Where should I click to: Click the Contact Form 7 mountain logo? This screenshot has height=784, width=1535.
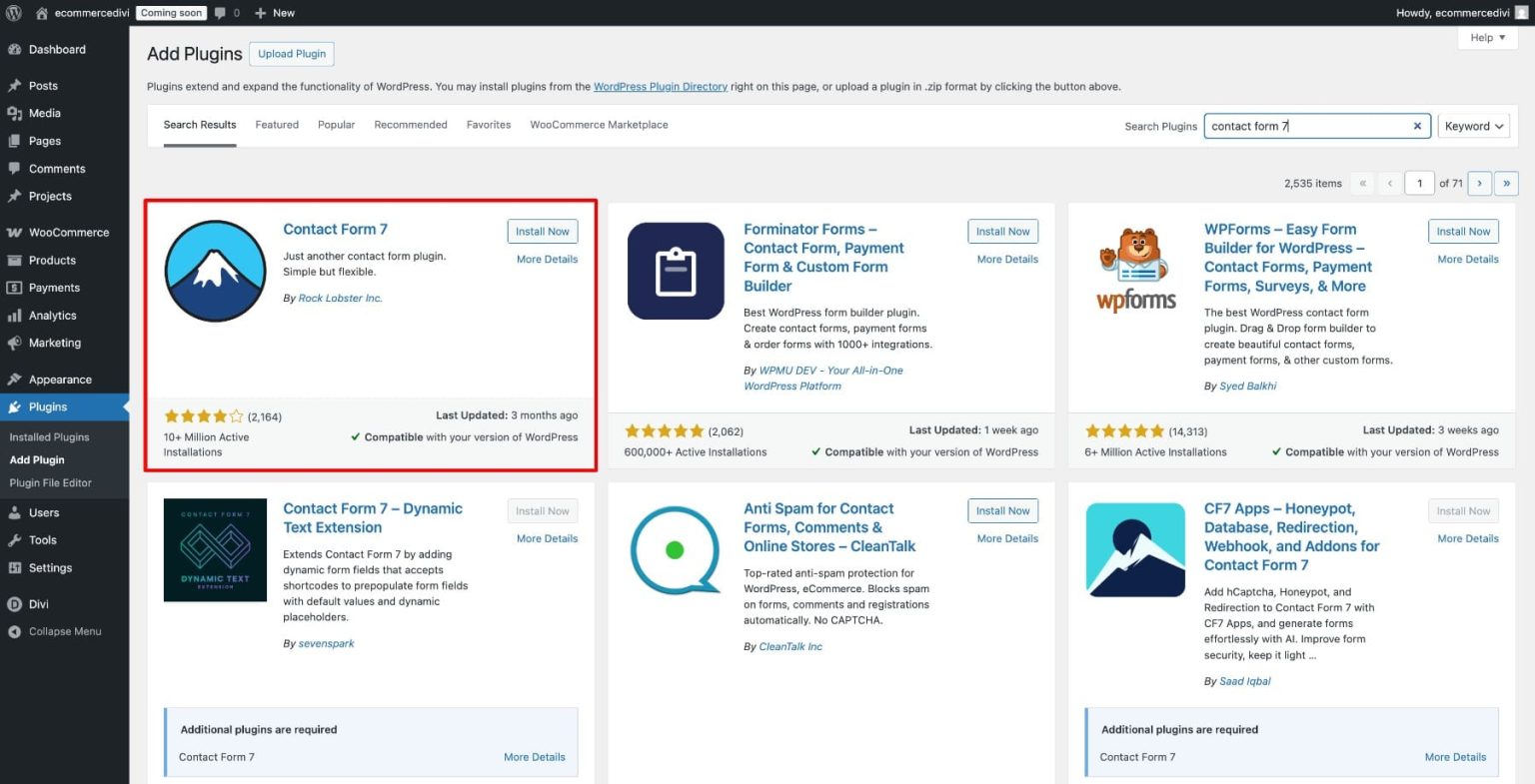215,271
